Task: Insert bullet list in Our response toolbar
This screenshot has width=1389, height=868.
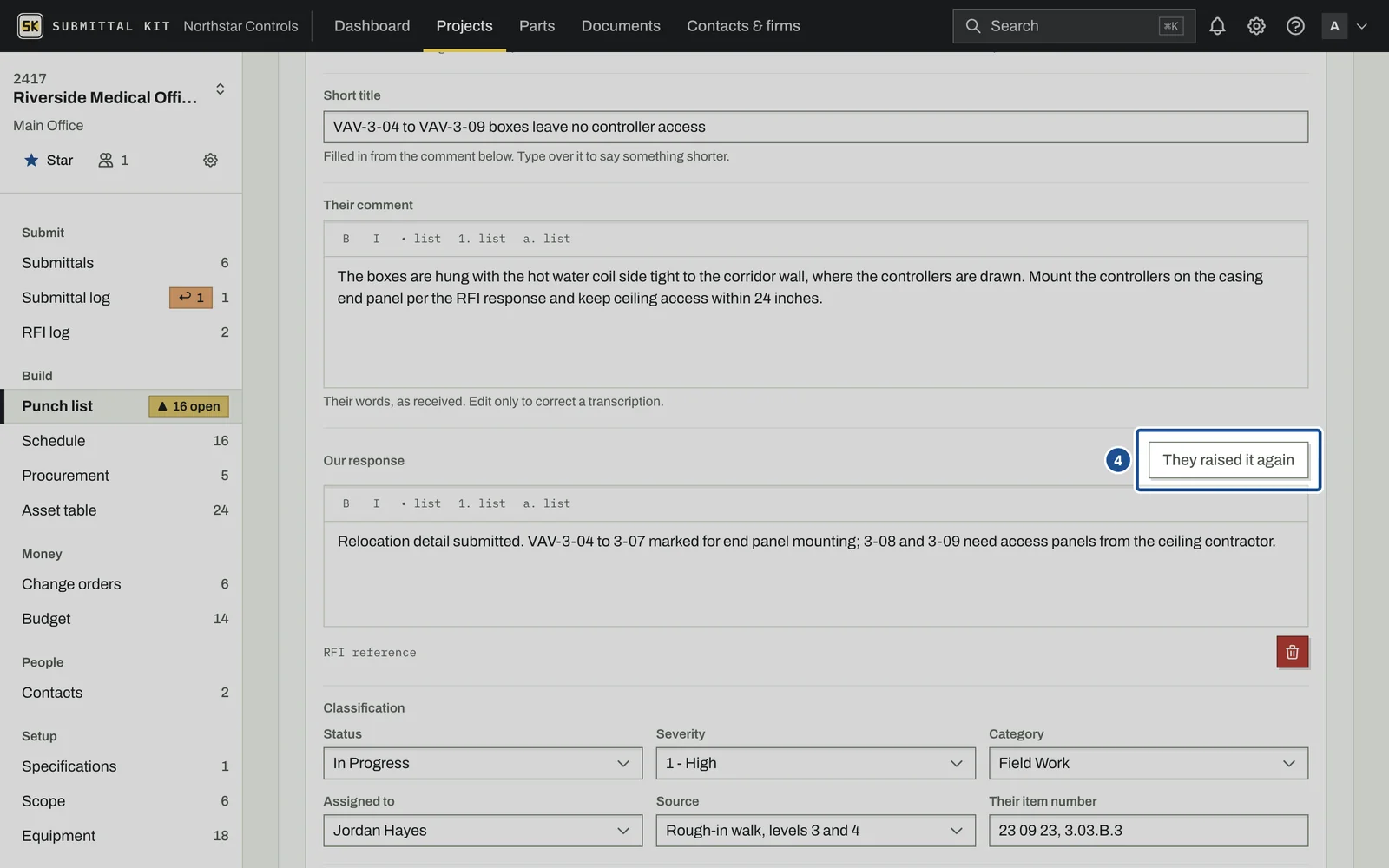Action: coord(421,503)
